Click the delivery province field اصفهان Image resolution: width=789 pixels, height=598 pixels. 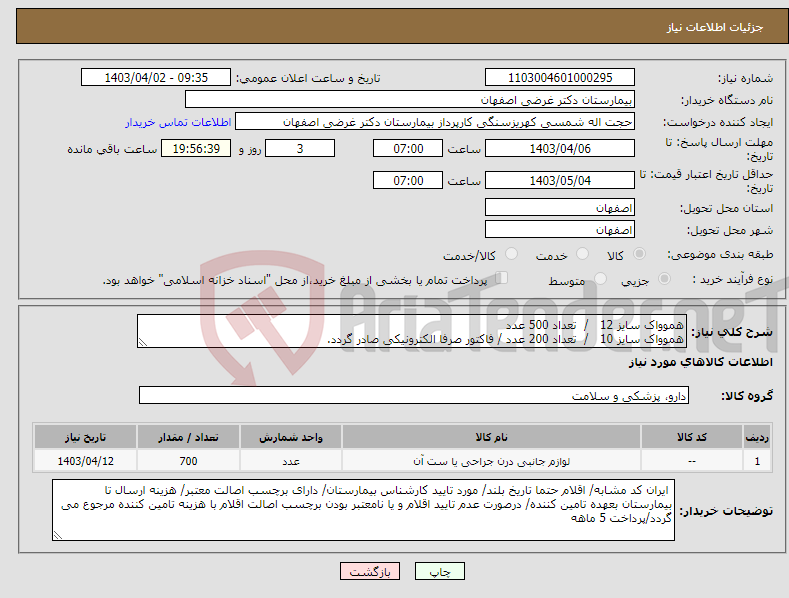click(x=560, y=207)
